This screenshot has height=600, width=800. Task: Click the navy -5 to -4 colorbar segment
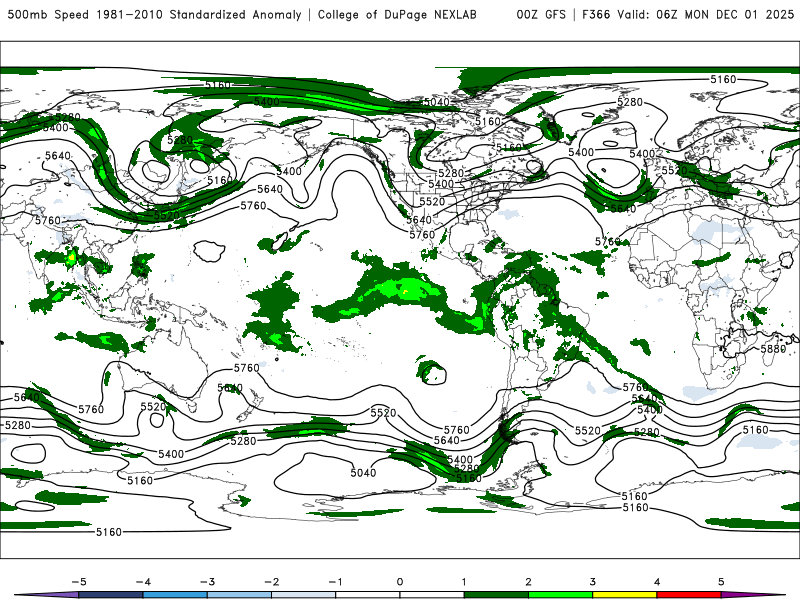tap(111, 595)
